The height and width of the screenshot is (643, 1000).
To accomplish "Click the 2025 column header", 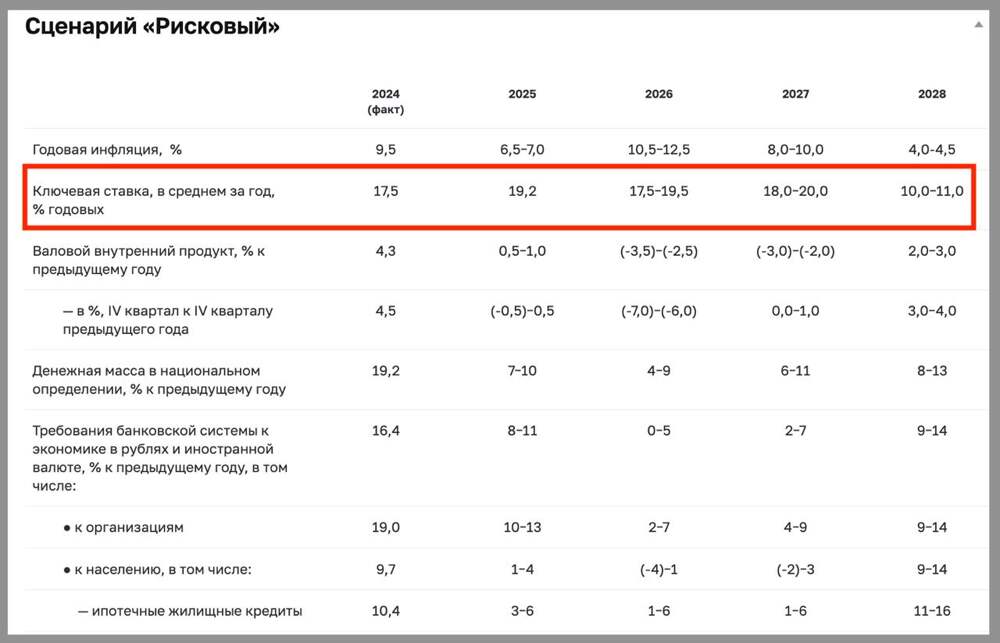I will 522,94.
